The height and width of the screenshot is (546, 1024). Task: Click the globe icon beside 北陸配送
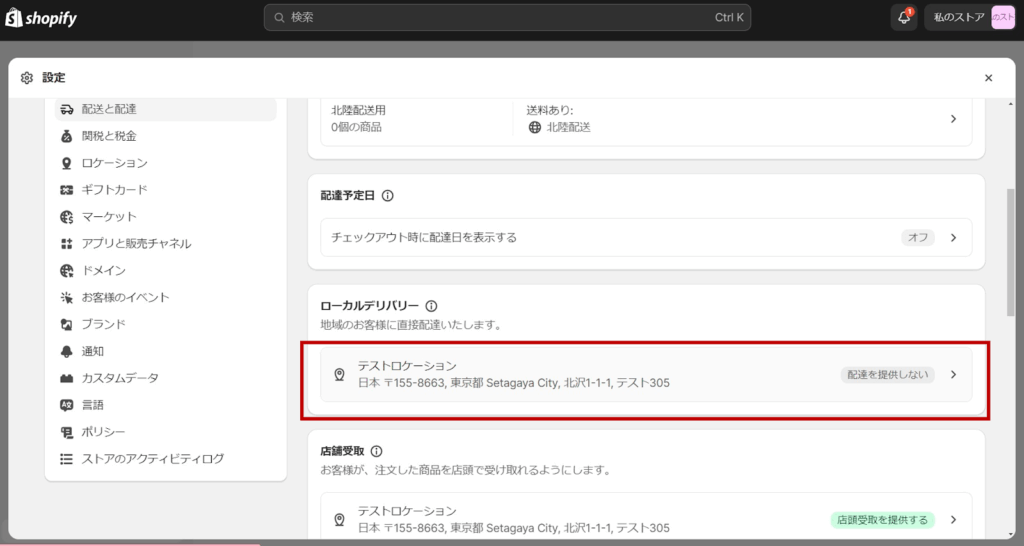pos(535,127)
